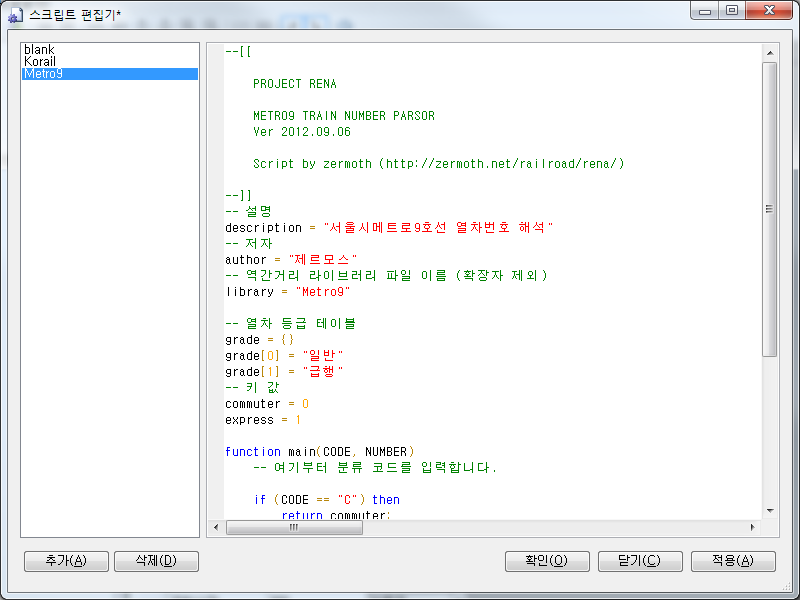Close the script editor window
The image size is (800, 600).
tap(769, 11)
